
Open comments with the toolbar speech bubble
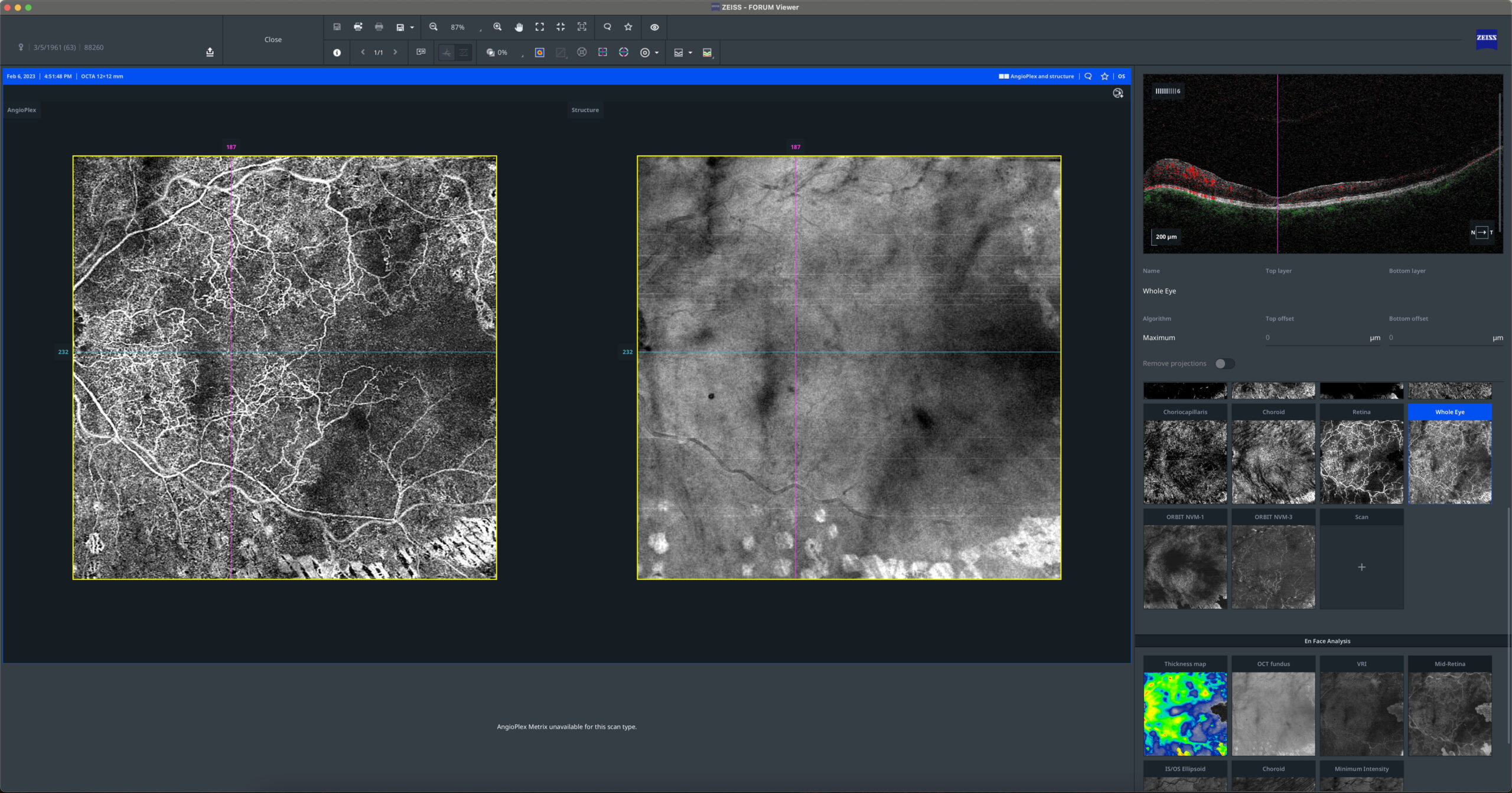coord(607,27)
